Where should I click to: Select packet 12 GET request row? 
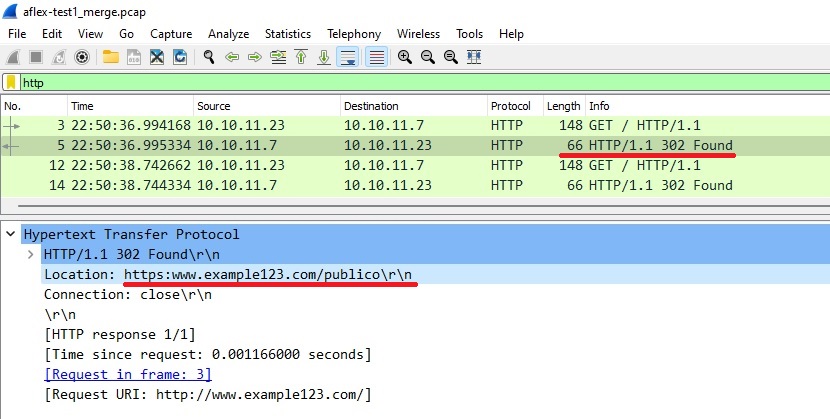pos(415,166)
